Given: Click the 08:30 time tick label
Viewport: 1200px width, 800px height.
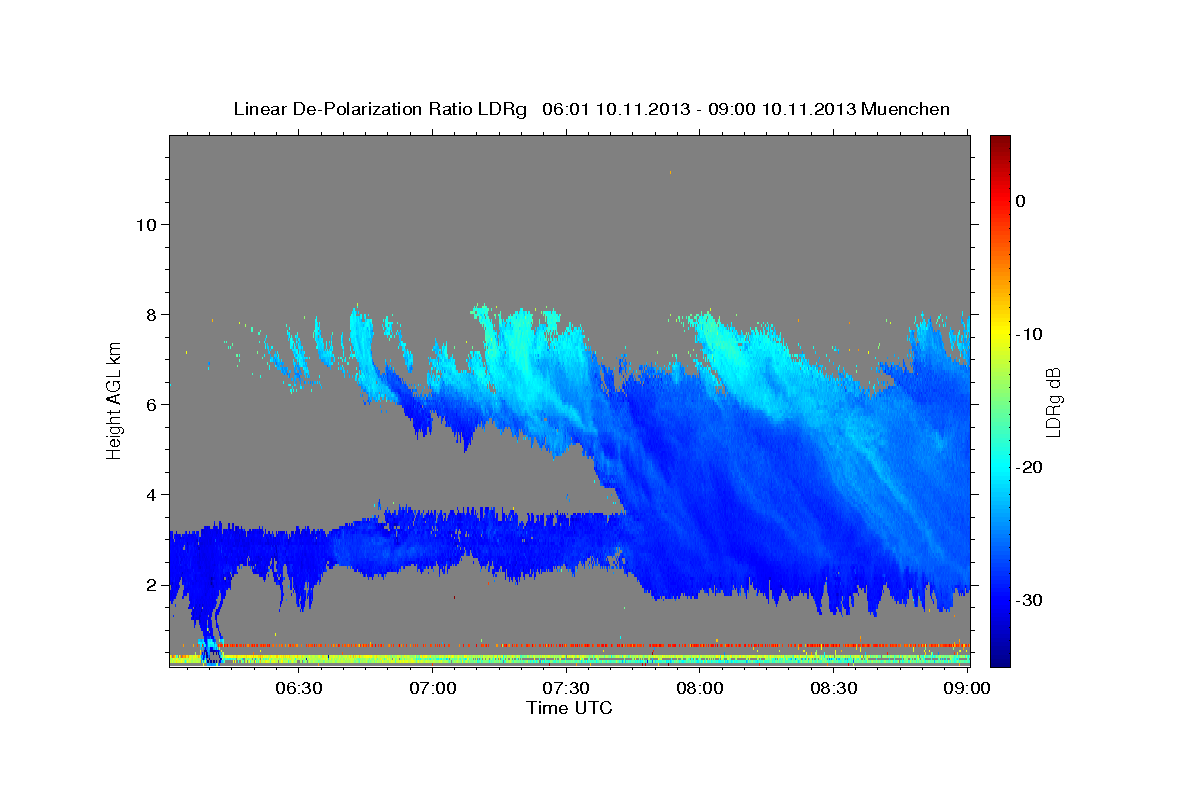Looking at the screenshot, I should pyautogui.click(x=833, y=688).
